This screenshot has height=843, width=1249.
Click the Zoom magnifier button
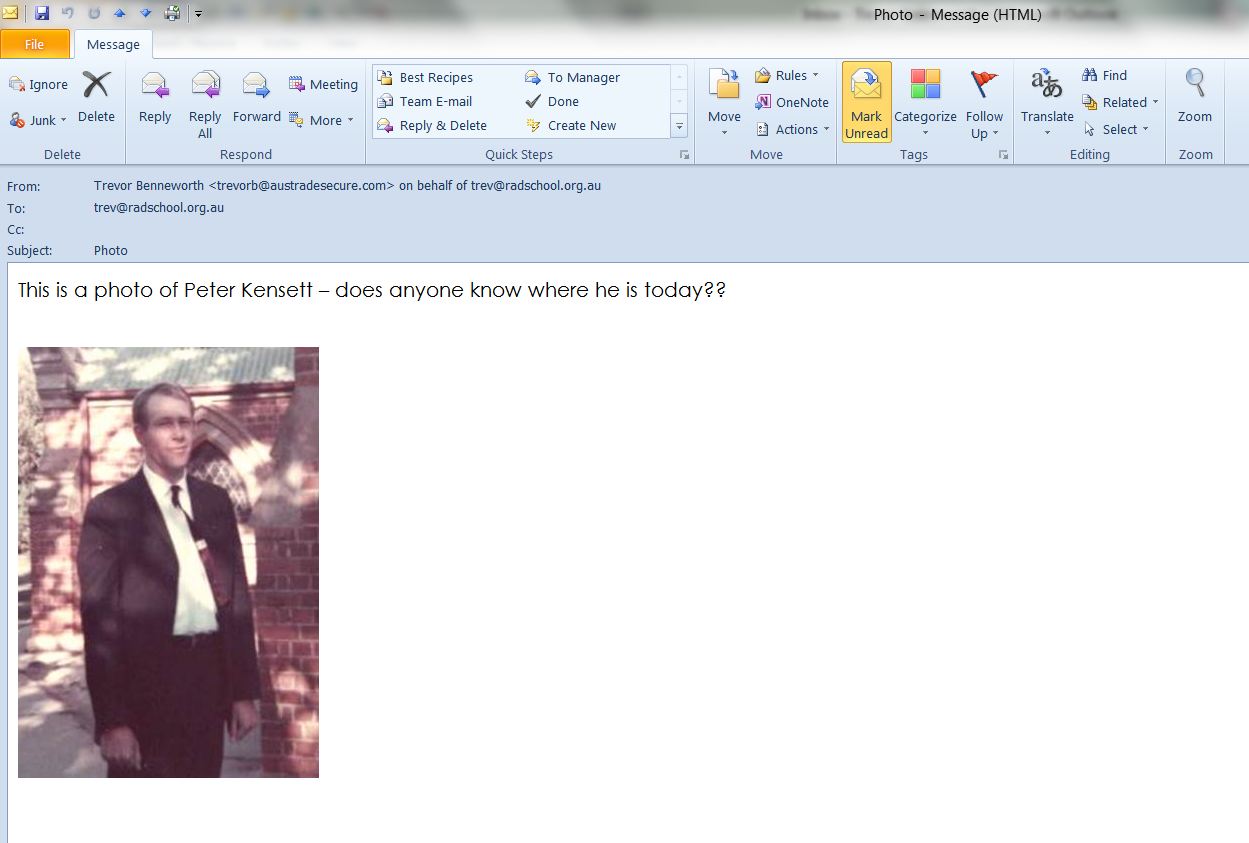1194,97
